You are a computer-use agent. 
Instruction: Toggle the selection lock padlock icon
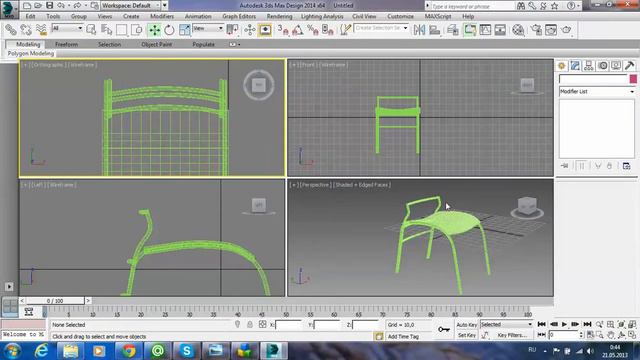(250, 324)
